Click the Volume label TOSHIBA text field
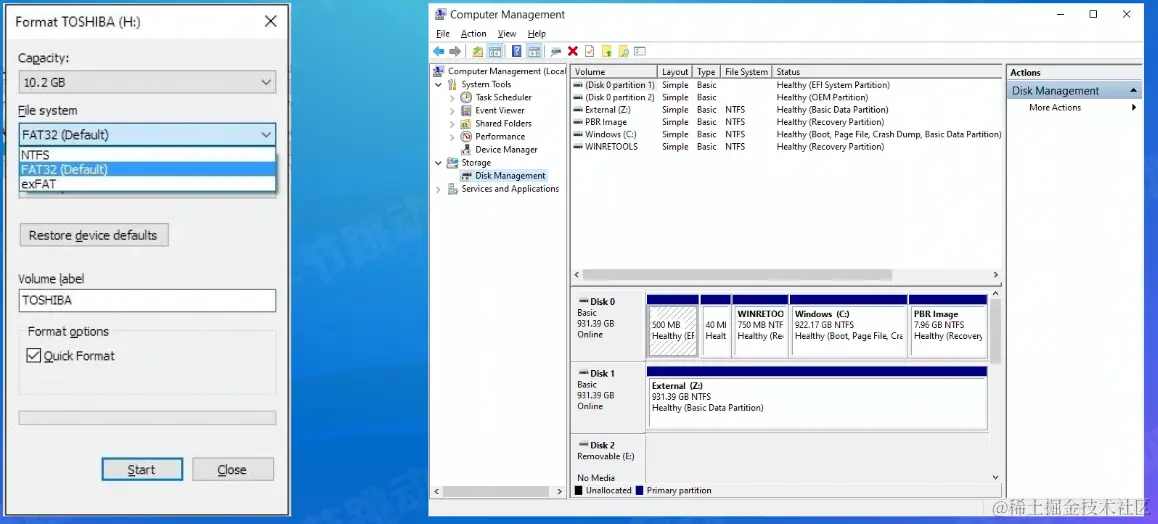1158x524 pixels. [147, 300]
